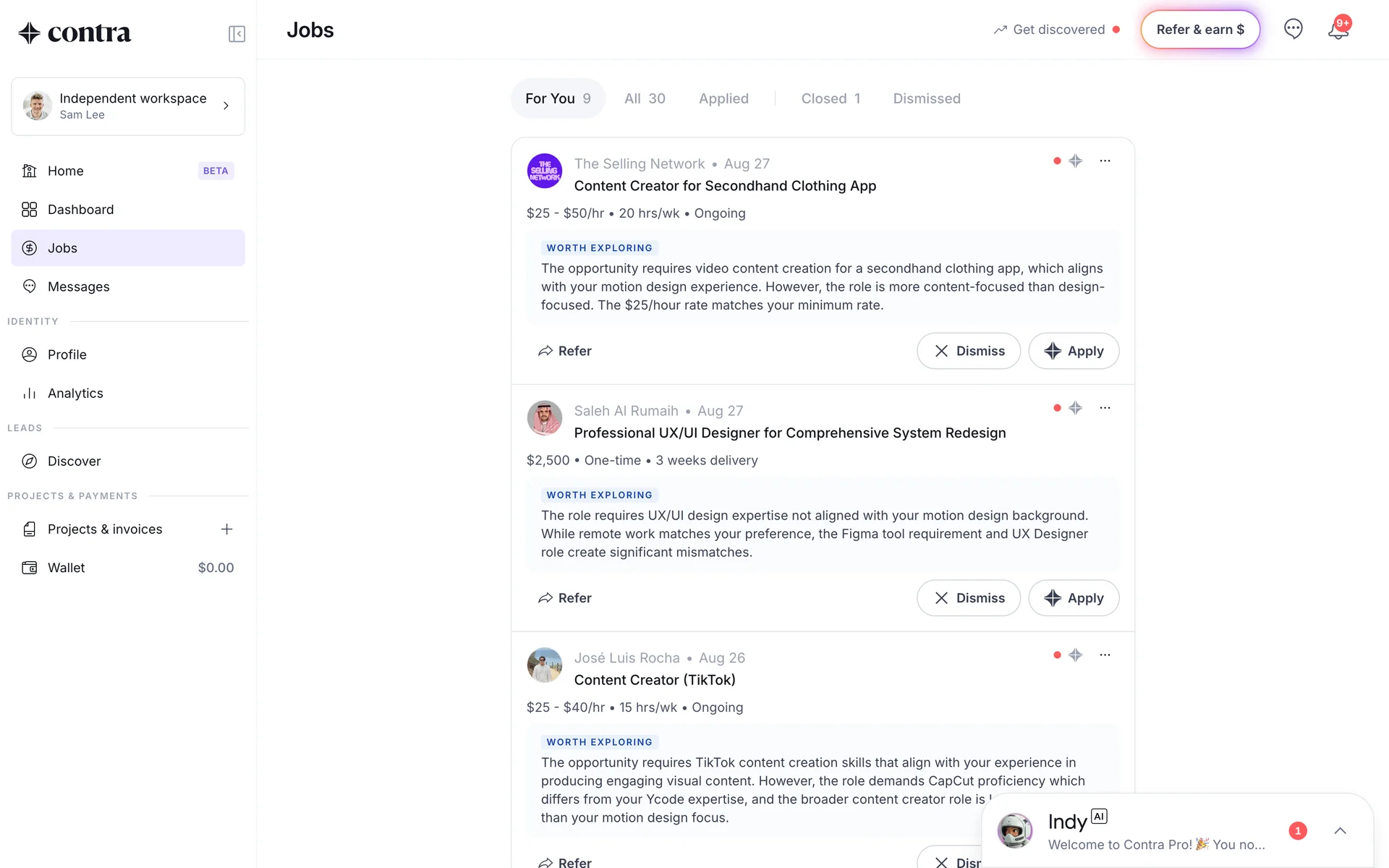This screenshot has height=868, width=1389.
Task: Click the plus next to Projects & invoices
Action: click(226, 529)
